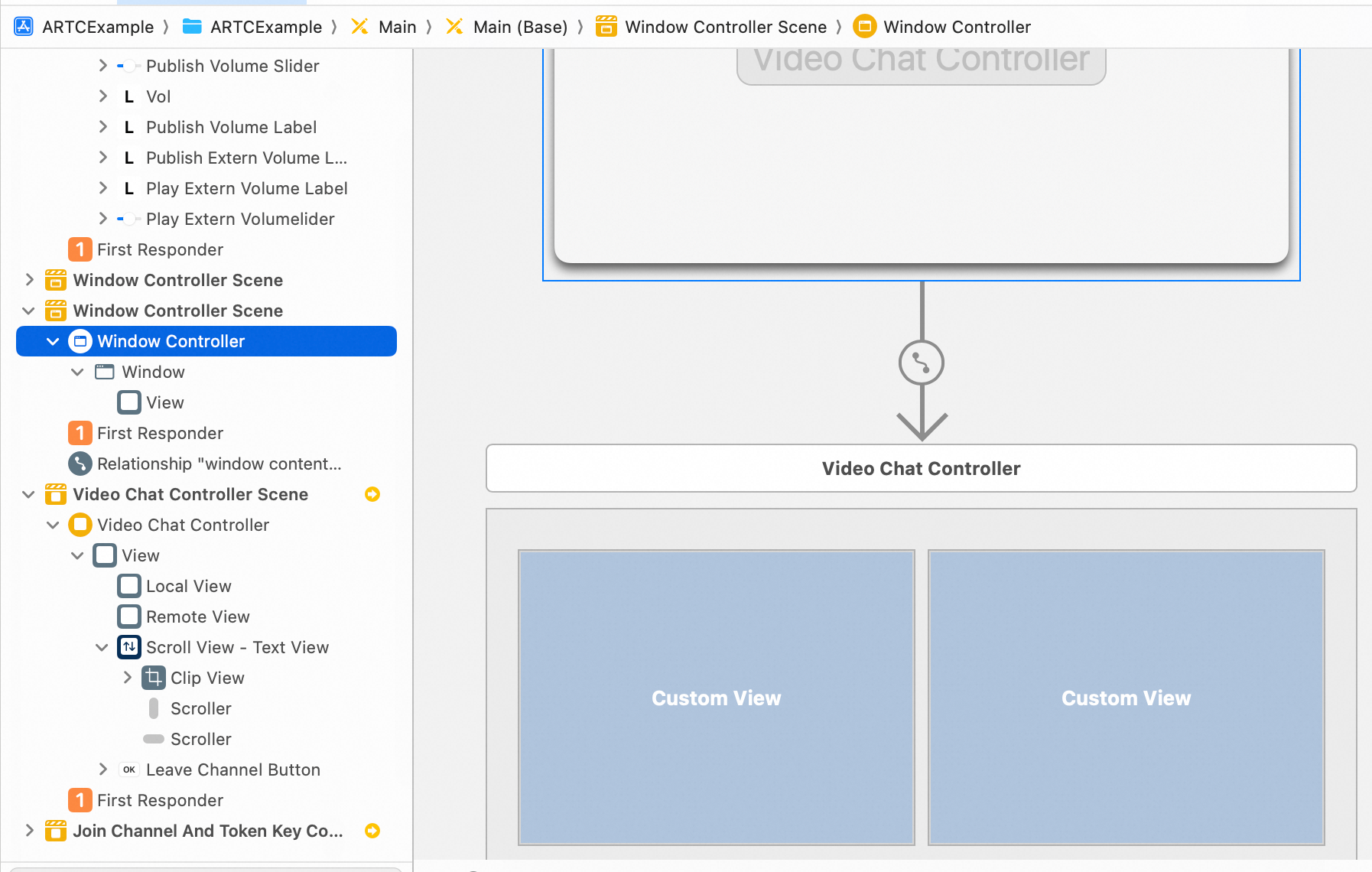Expand the Clip View disclosure arrow
Viewport: 1372px width, 872px height.
pos(127,678)
